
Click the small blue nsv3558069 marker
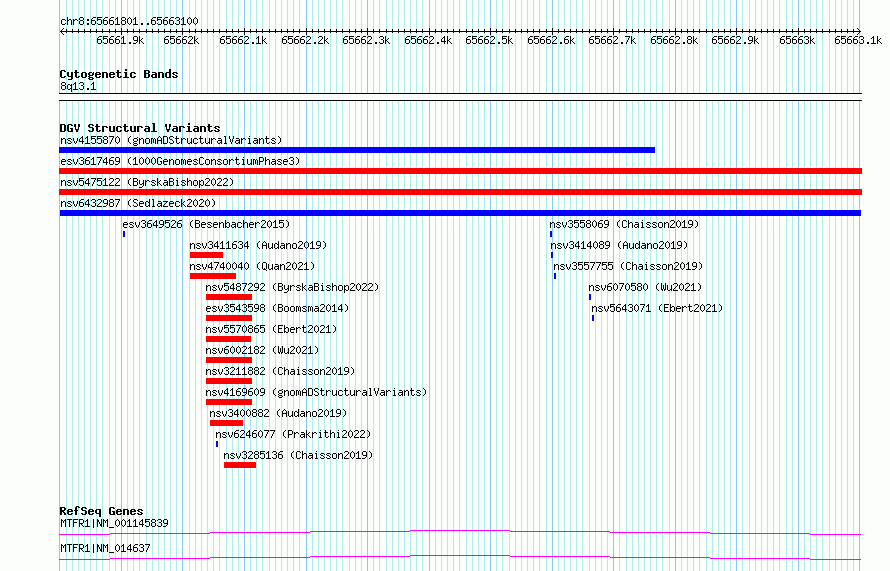[x=551, y=234]
